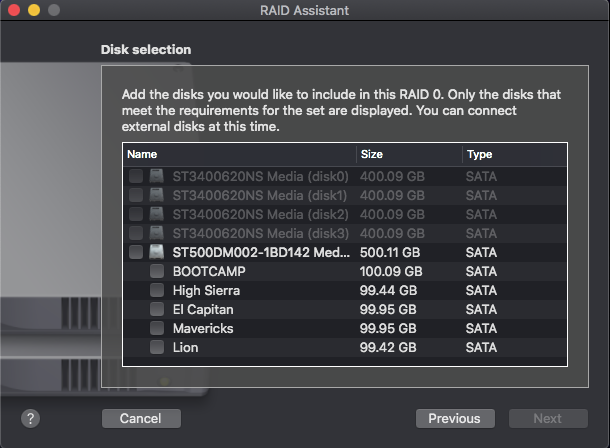Click the 'Disk selection' heading

(x=146, y=50)
